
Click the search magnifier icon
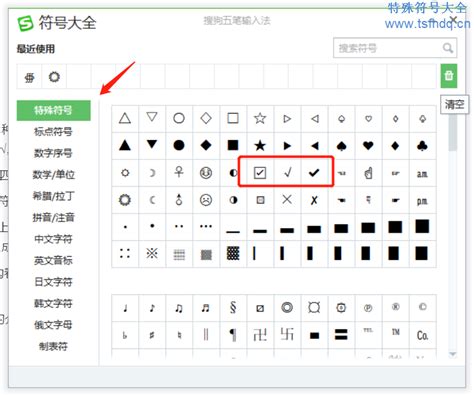click(448, 48)
